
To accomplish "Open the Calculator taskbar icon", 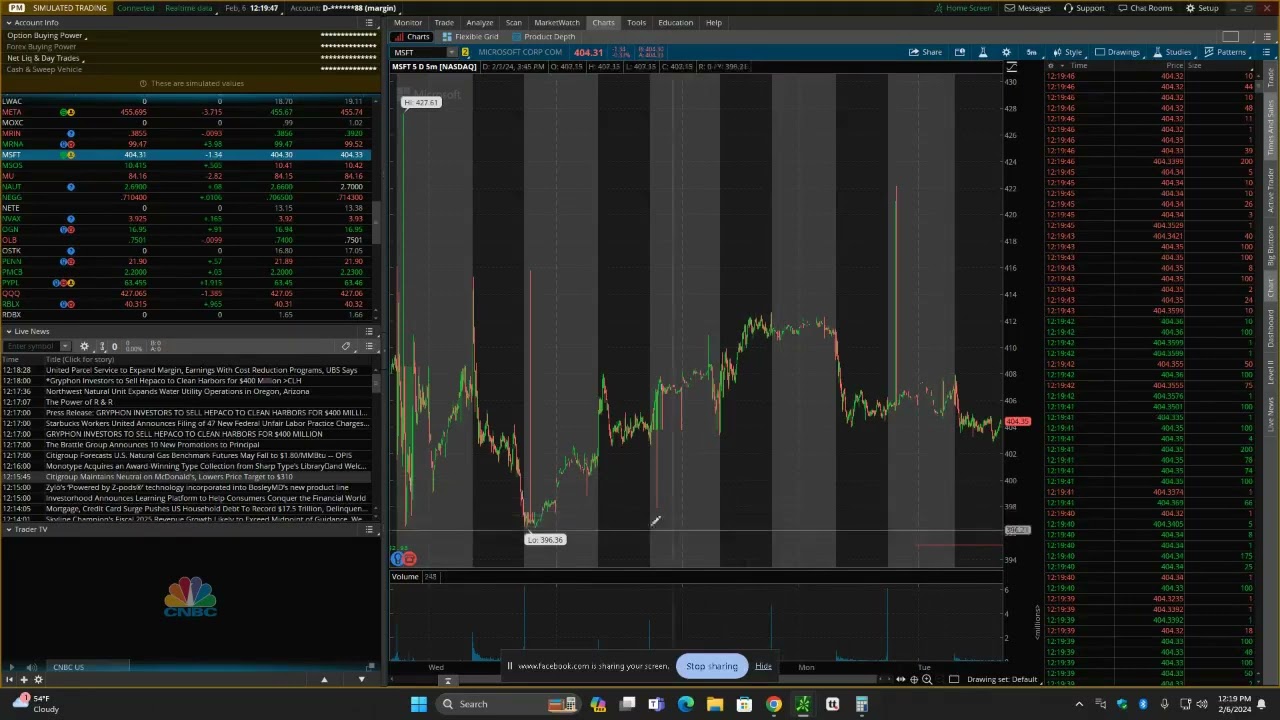I will click(861, 704).
